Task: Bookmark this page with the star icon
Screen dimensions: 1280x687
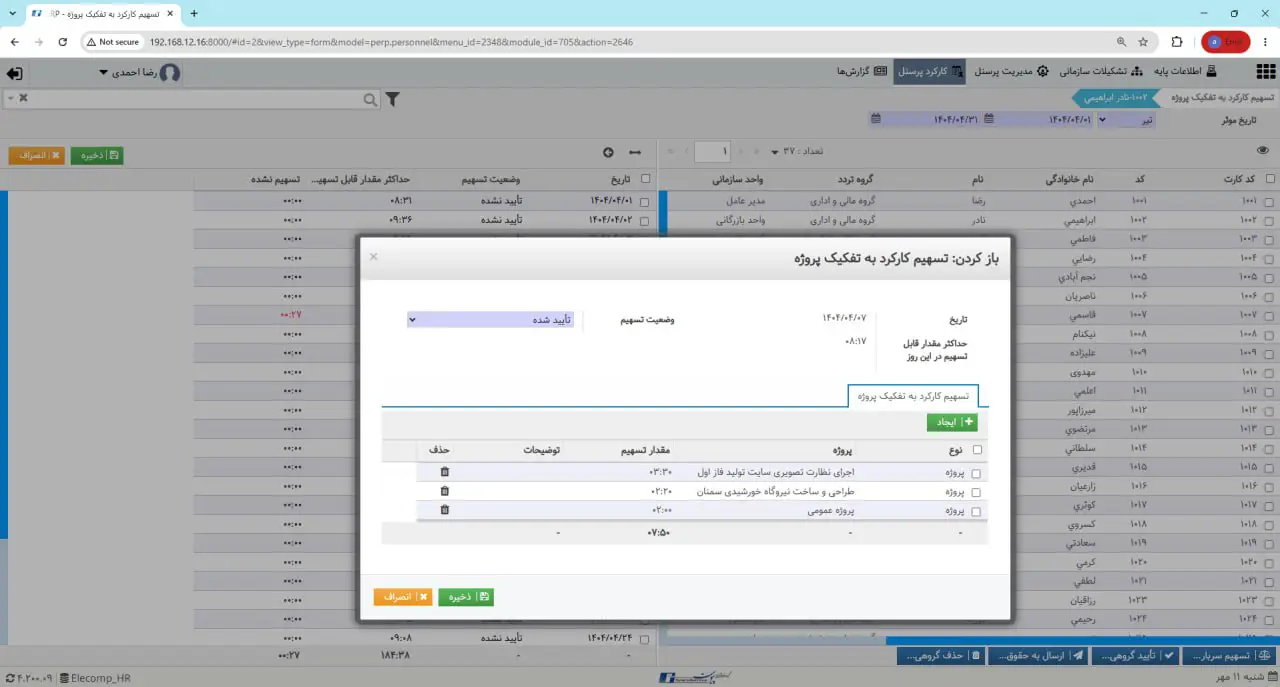Action: 1143,42
